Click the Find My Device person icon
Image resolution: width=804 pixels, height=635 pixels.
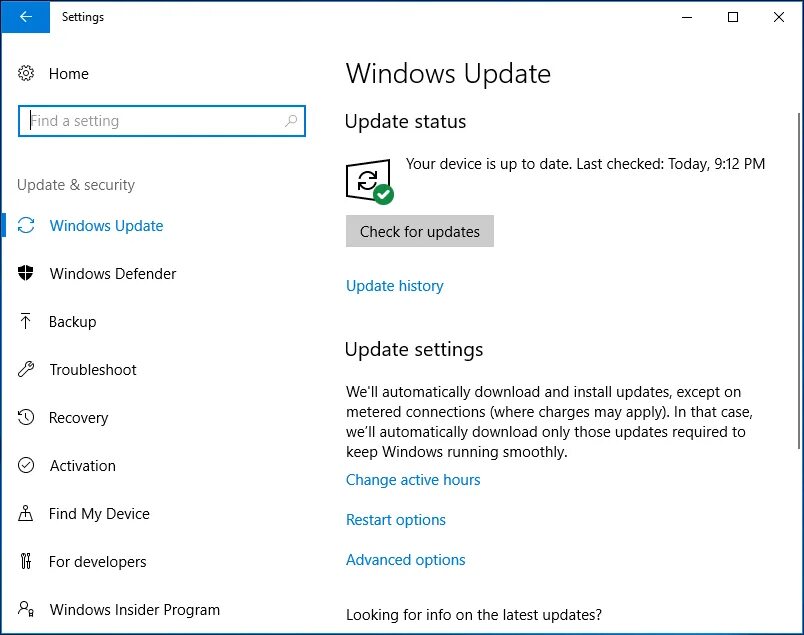[x=26, y=513]
